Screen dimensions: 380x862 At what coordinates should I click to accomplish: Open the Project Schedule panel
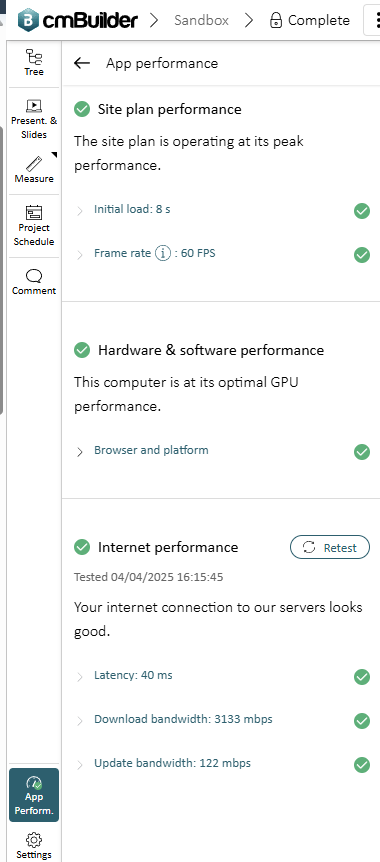click(34, 226)
